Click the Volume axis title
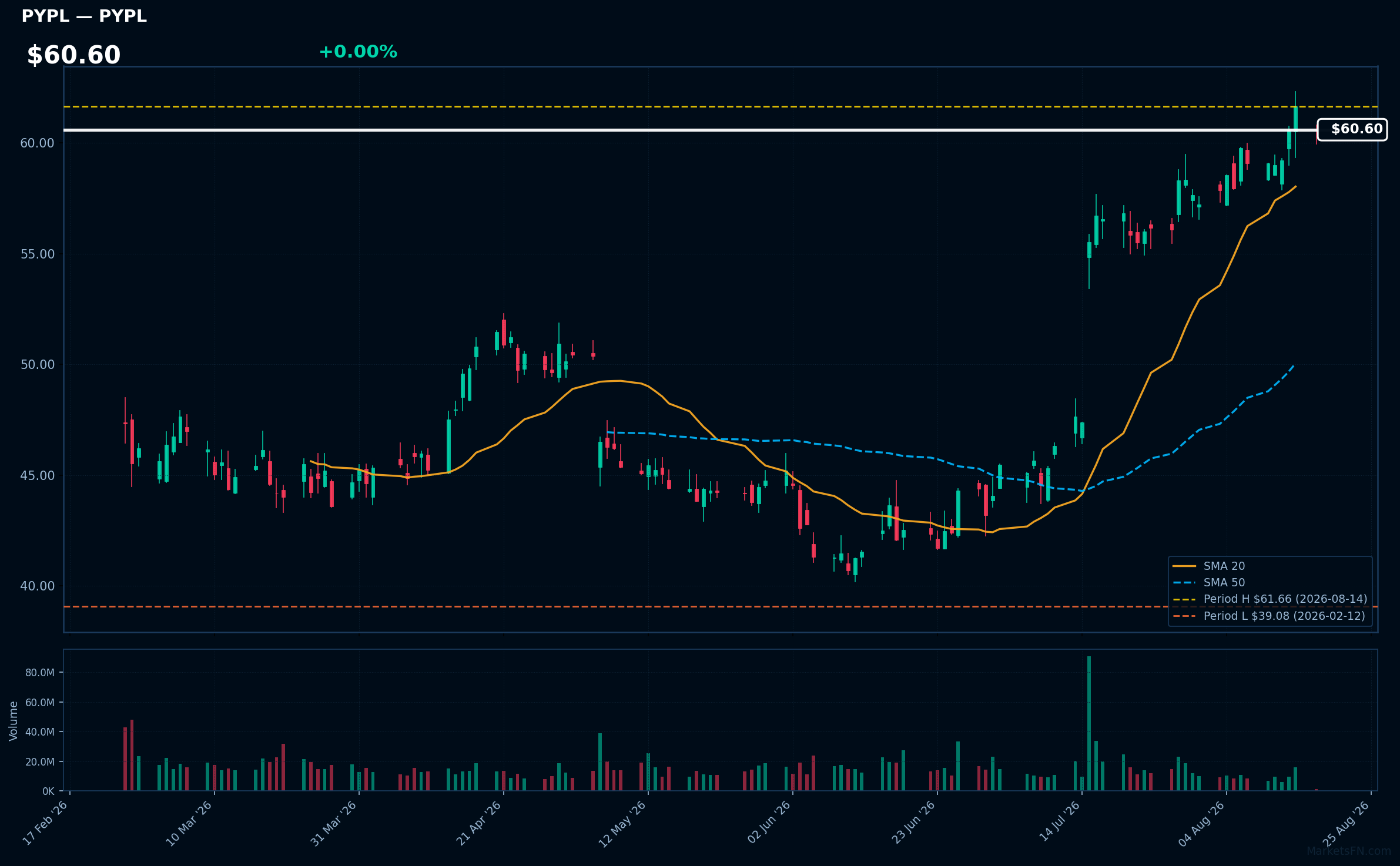The width and height of the screenshot is (1400, 866). pos(14,721)
